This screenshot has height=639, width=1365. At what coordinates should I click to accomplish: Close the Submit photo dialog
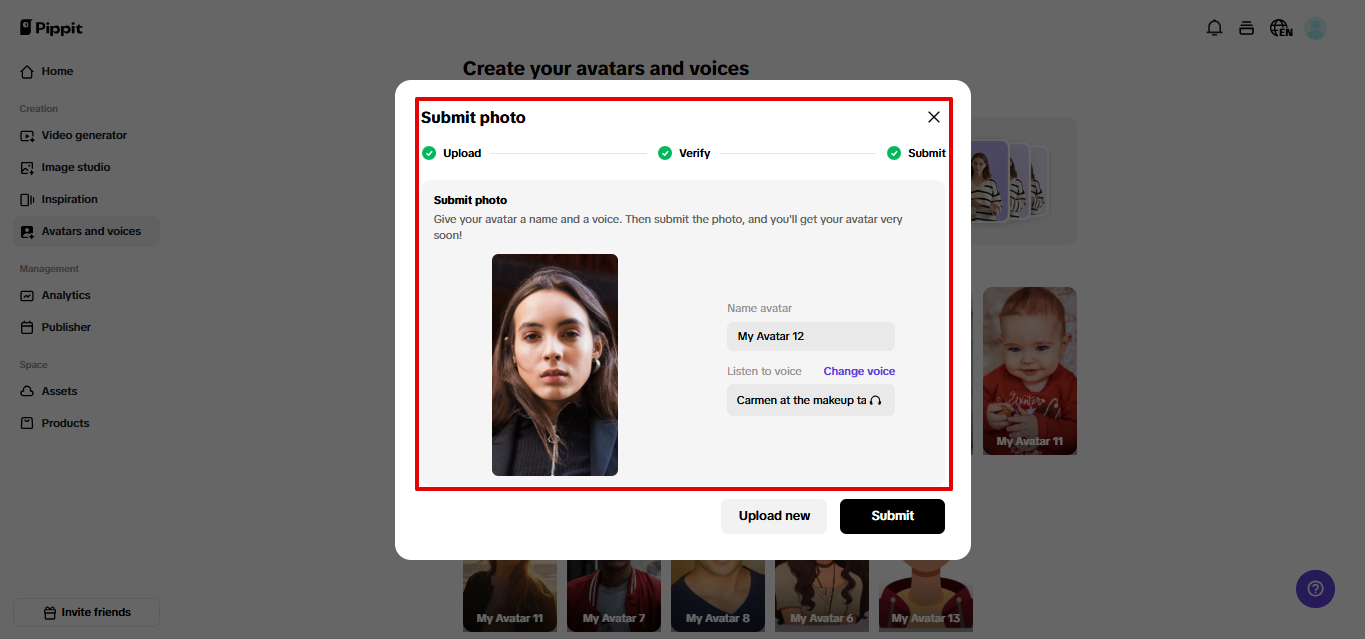point(934,117)
